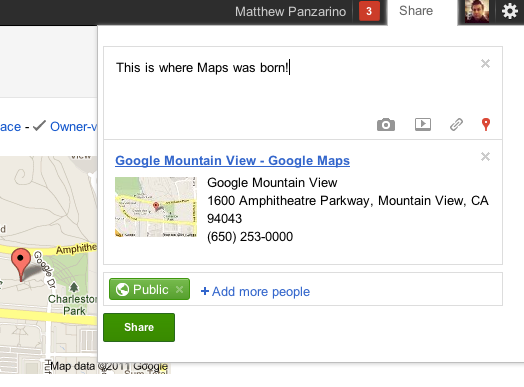The width and height of the screenshot is (524, 387).
Task: Click the profile photo in the top bar
Action: pyautogui.click(x=477, y=11)
